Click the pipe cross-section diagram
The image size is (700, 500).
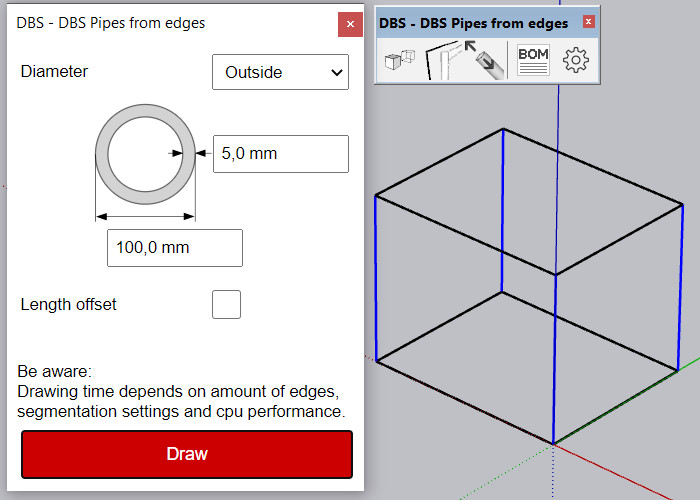146,154
